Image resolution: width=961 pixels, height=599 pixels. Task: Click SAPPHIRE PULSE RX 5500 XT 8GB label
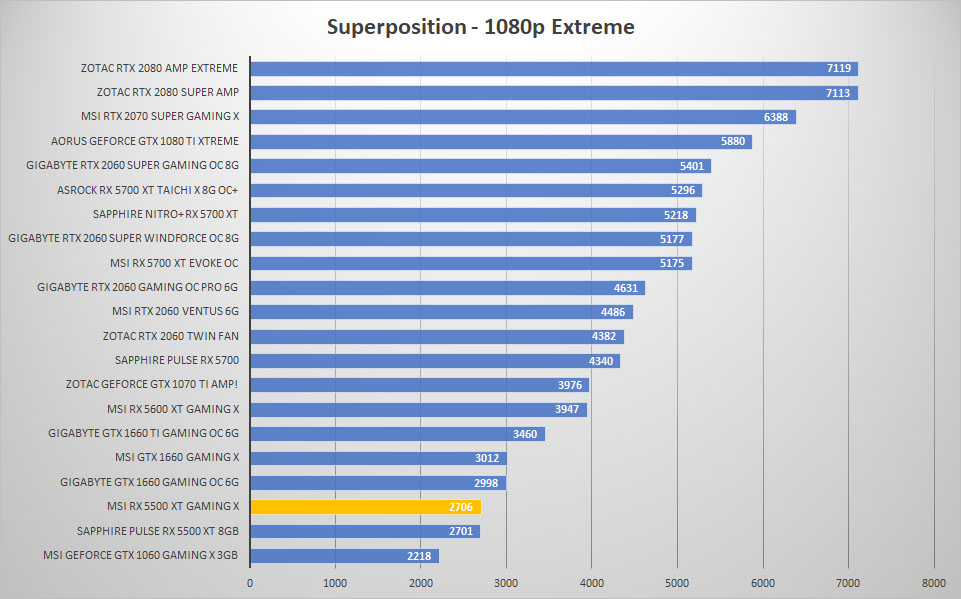158,531
